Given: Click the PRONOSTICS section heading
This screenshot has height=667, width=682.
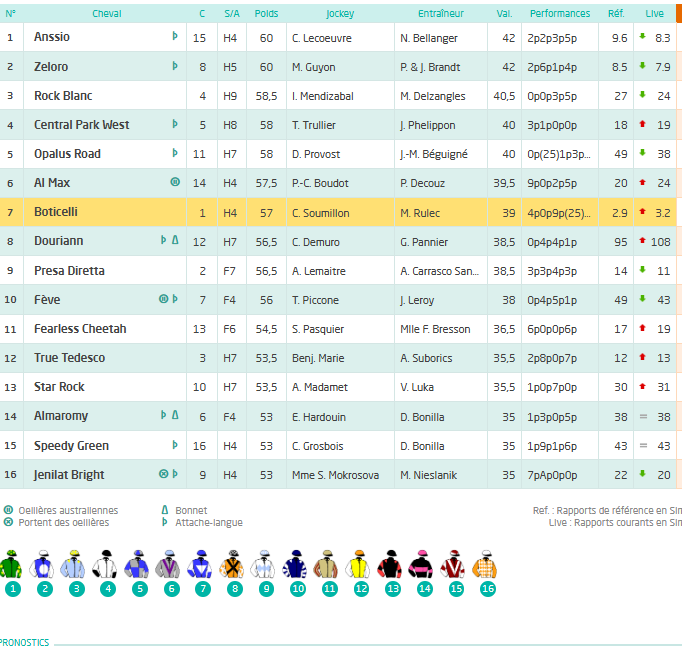Looking at the screenshot, I should (x=24, y=643).
